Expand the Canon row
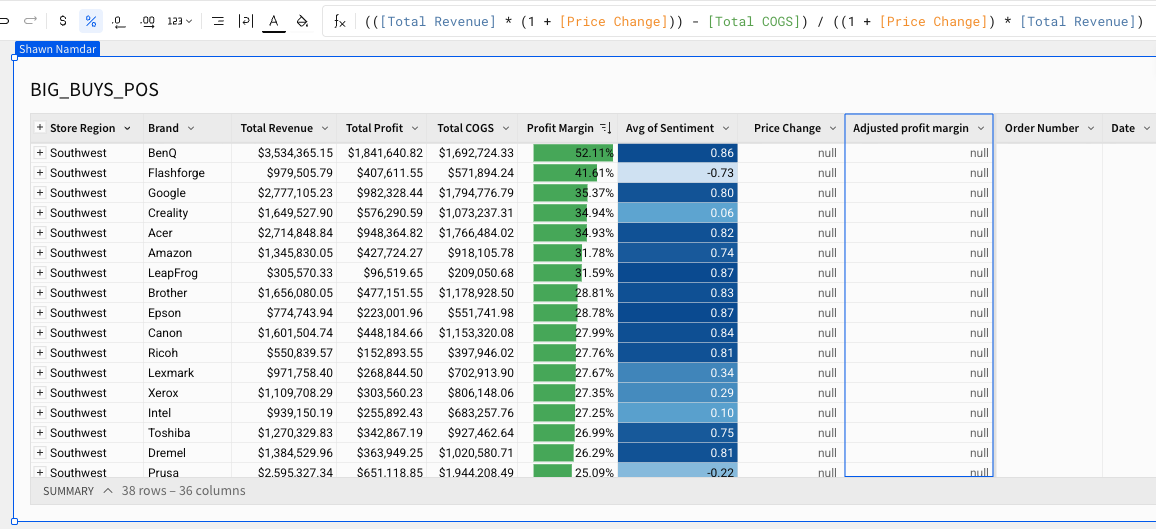This screenshot has width=1156, height=529. pos(40,333)
